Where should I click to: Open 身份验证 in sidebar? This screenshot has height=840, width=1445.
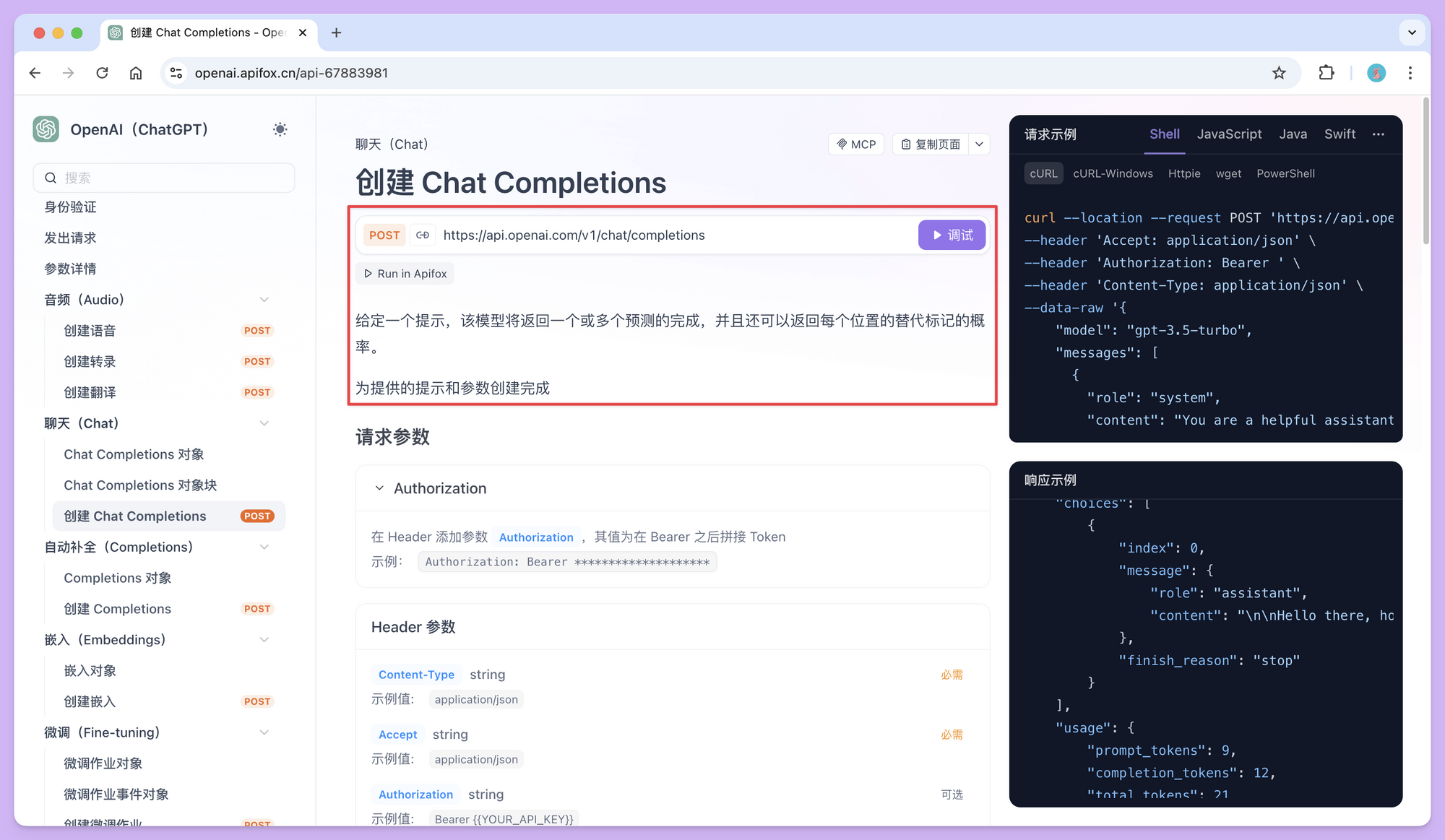pyautogui.click(x=70, y=207)
